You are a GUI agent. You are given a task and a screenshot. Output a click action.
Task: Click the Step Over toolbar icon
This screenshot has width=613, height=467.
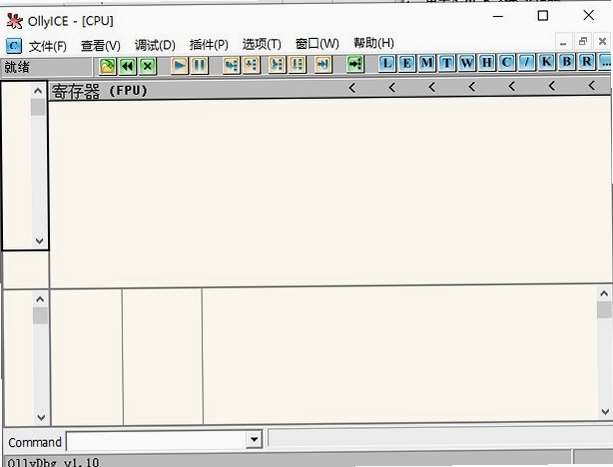pos(251,65)
